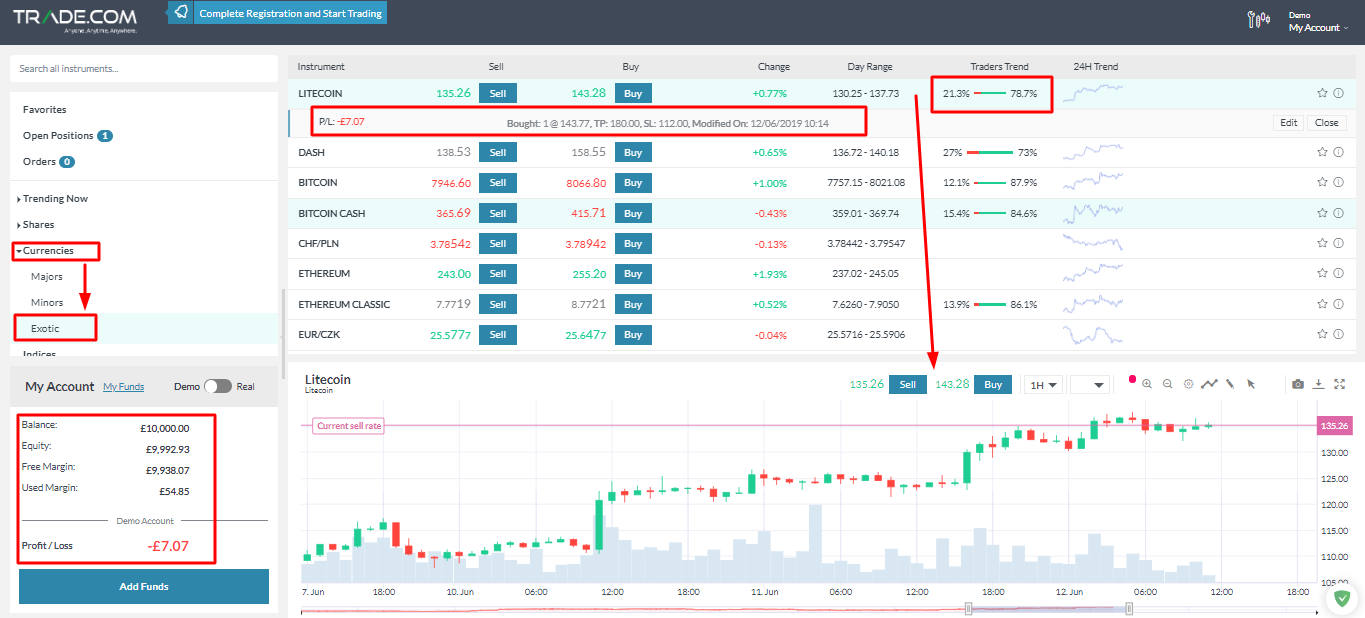The height and width of the screenshot is (618, 1365).
Task: Click Complete Registration and Start Trading
Action: pos(290,14)
